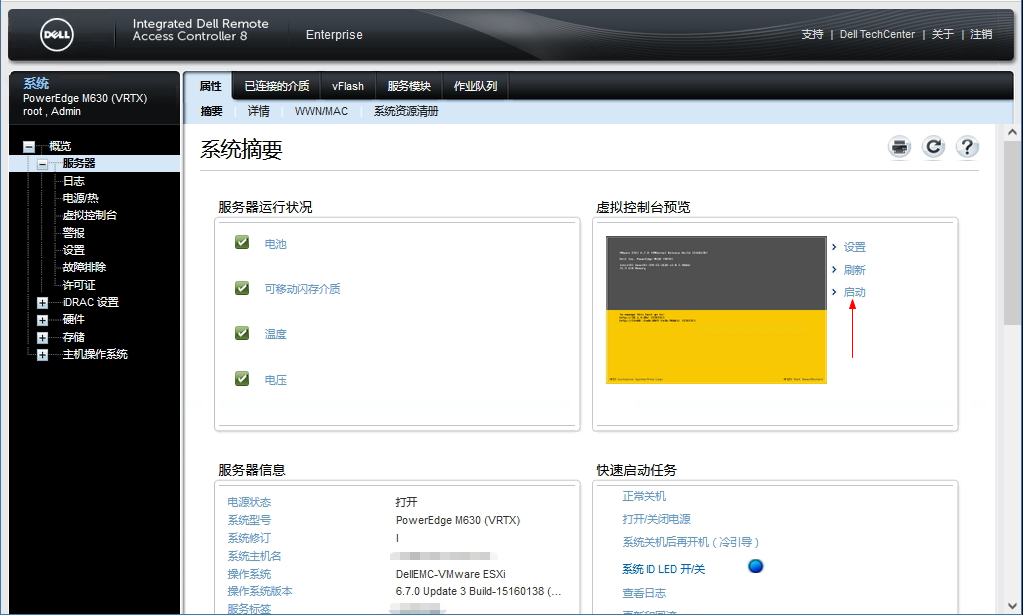Click 打开/关闭电源 quick launch task
1023x615 pixels.
656,519
